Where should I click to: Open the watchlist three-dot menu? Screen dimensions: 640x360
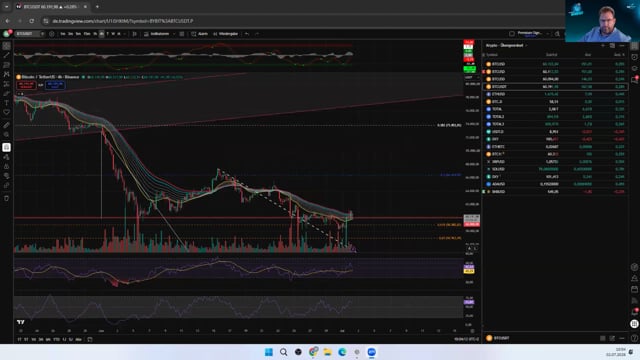[621, 45]
